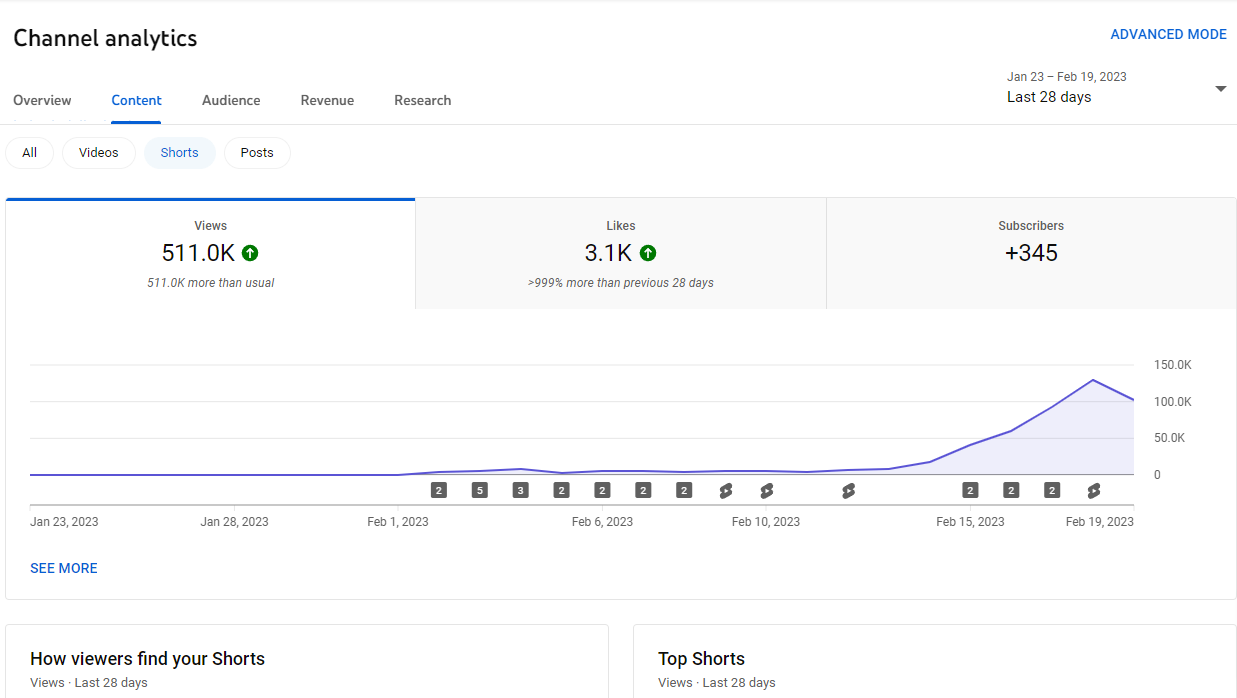1237x698 pixels.
Task: Click the green up arrow beside Views count
Action: pos(250,253)
